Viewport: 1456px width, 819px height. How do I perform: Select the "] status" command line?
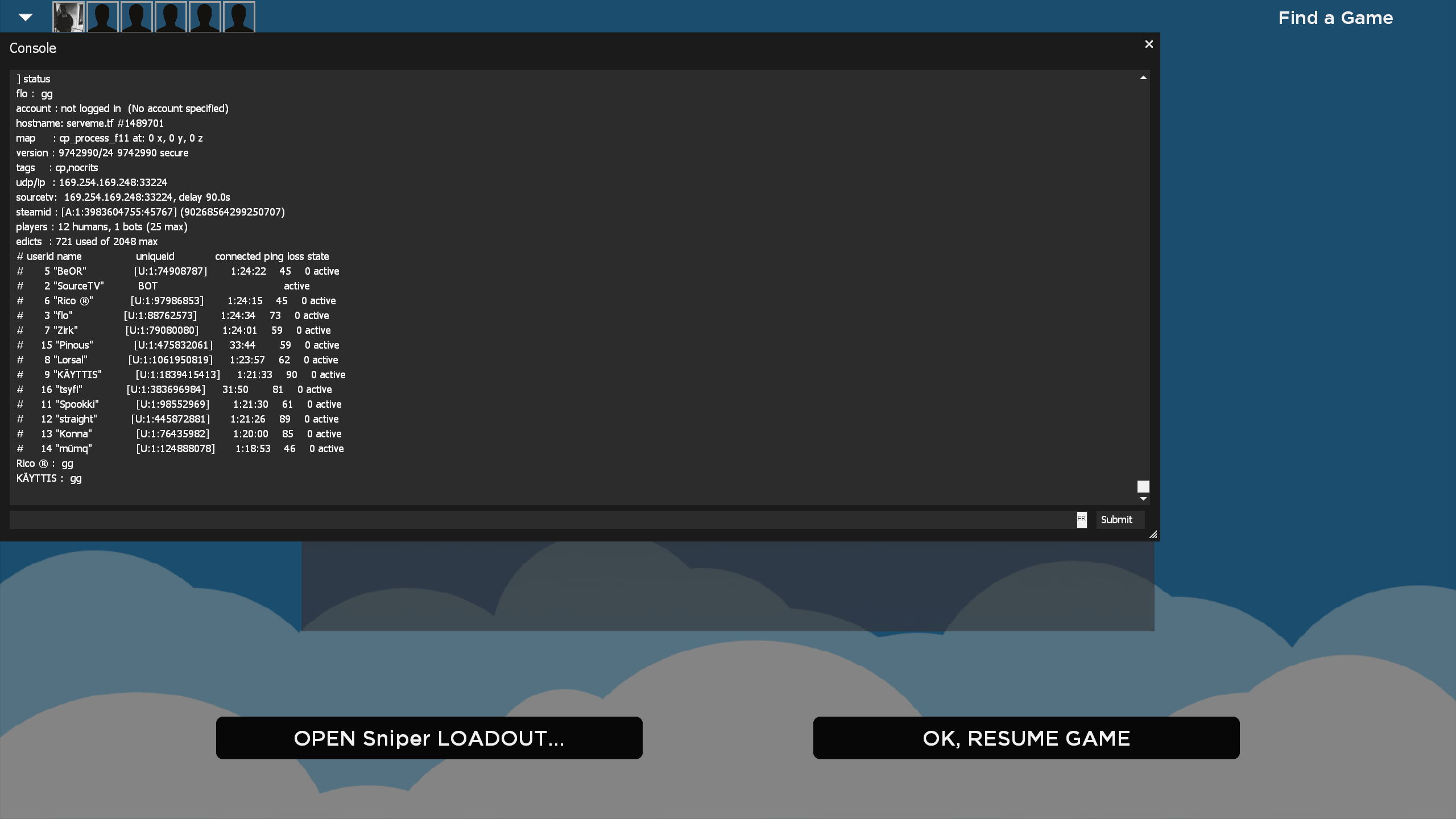pyautogui.click(x=34, y=79)
